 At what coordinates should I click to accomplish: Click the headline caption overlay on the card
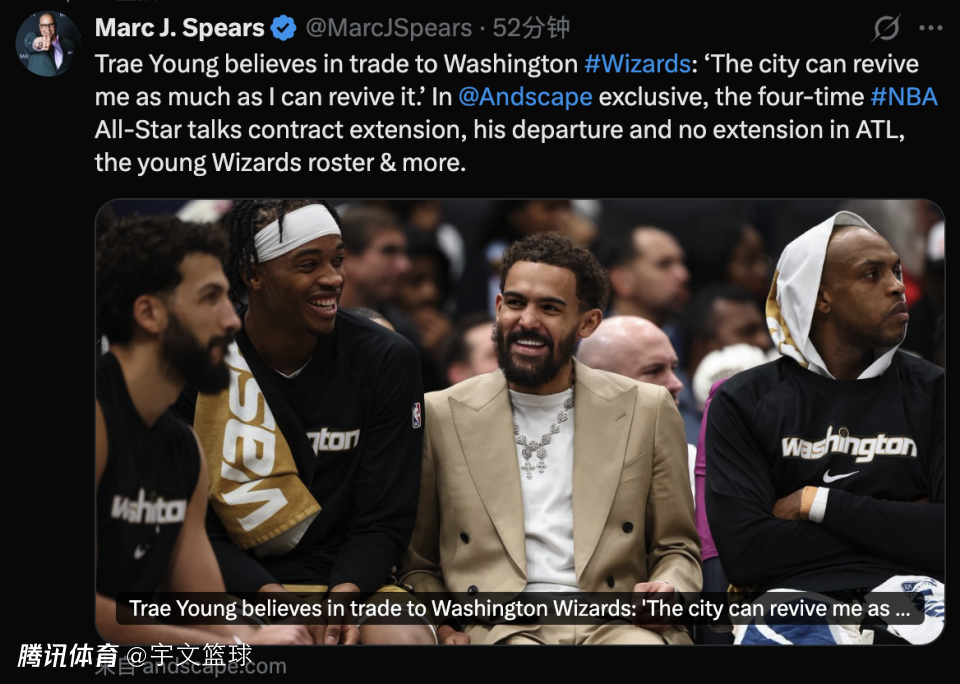520,609
